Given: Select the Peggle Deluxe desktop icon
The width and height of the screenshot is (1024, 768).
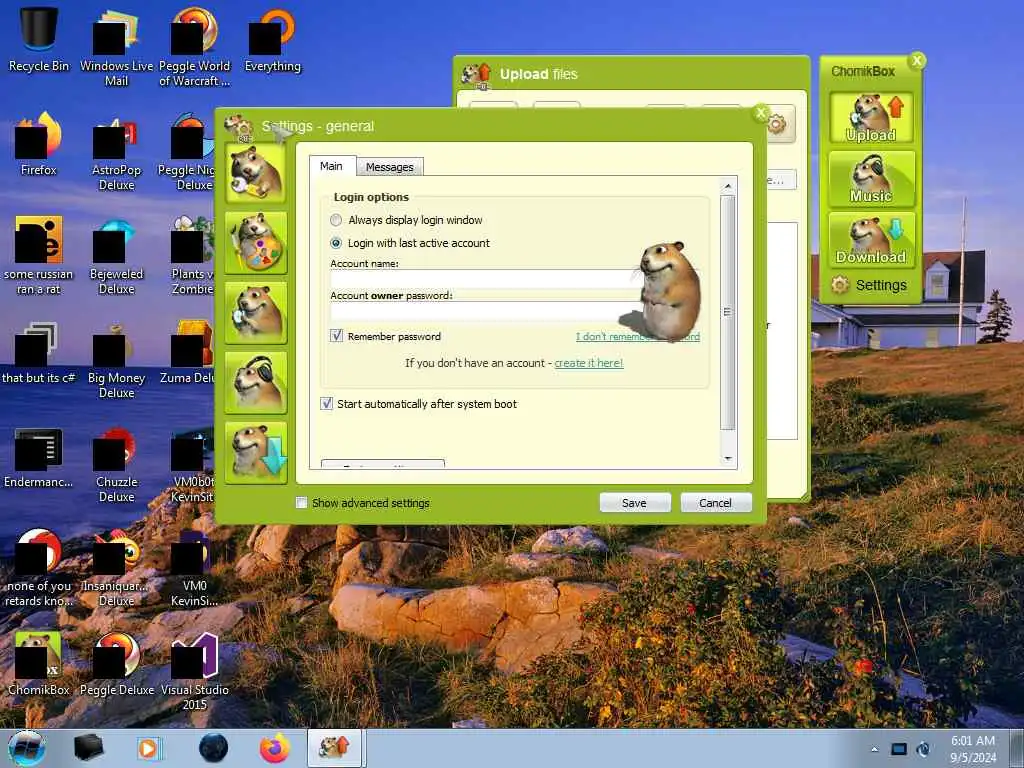Looking at the screenshot, I should point(116,664).
